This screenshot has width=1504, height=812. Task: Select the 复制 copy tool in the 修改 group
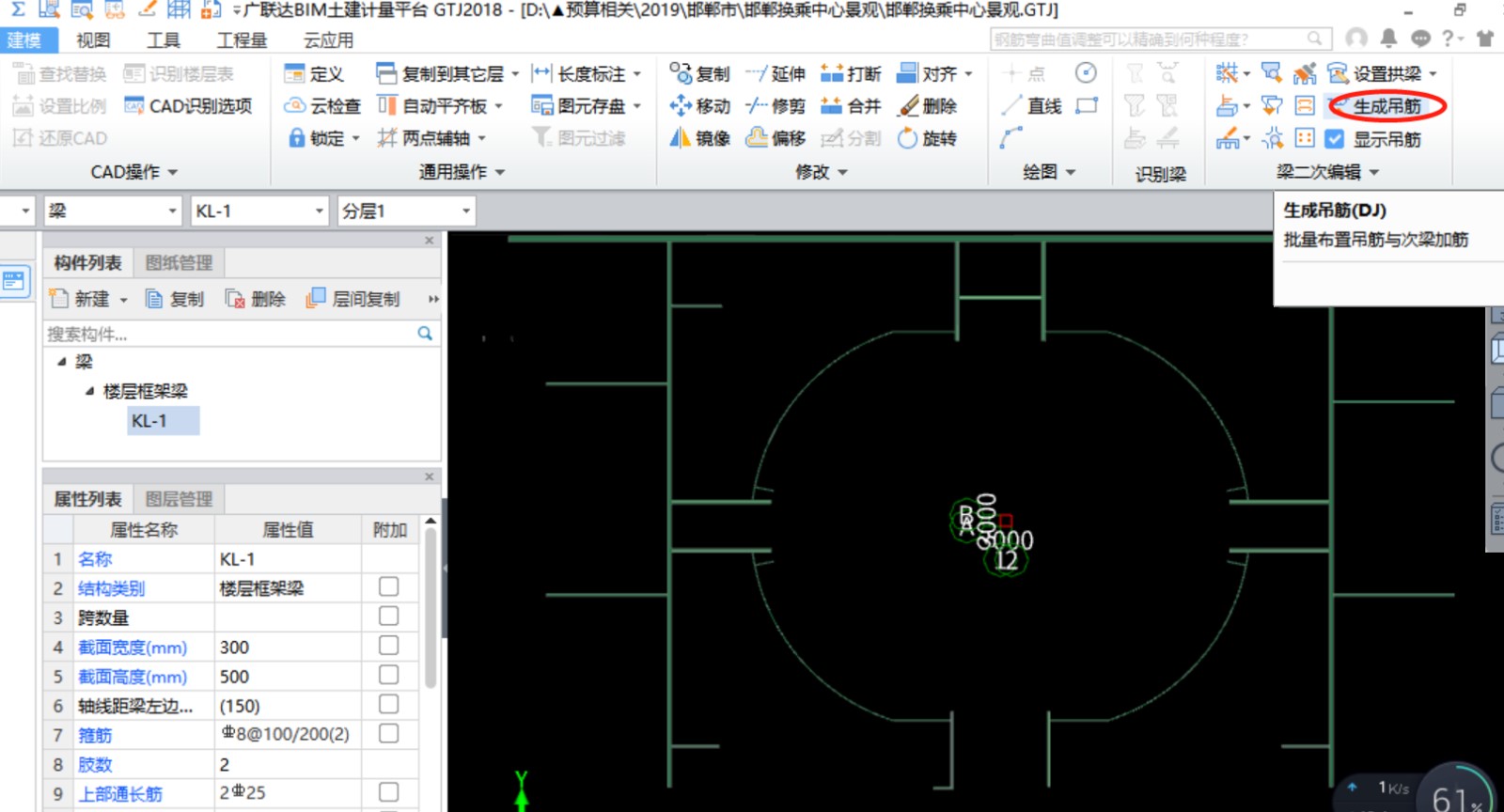(x=700, y=73)
